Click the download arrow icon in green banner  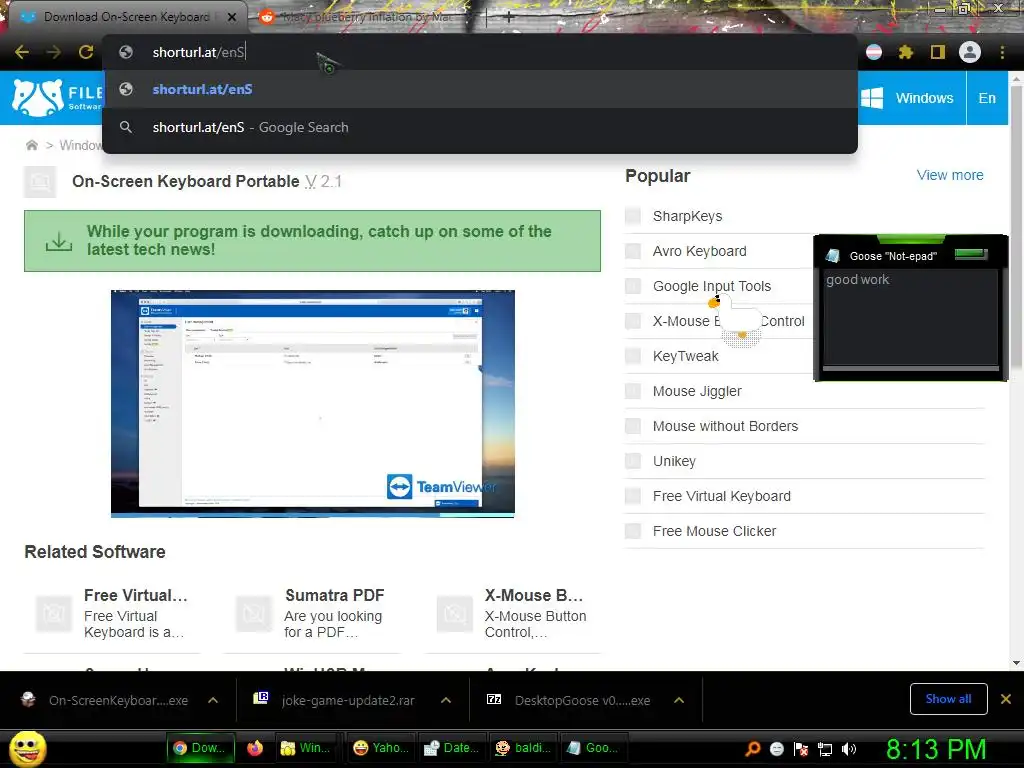click(59, 241)
